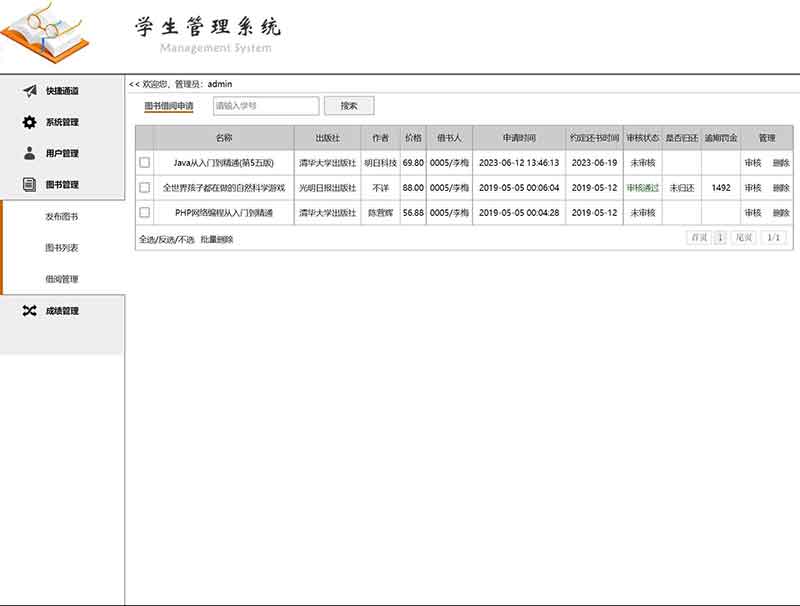Click the book logo in header
The width and height of the screenshot is (800, 606).
click(x=45, y=35)
